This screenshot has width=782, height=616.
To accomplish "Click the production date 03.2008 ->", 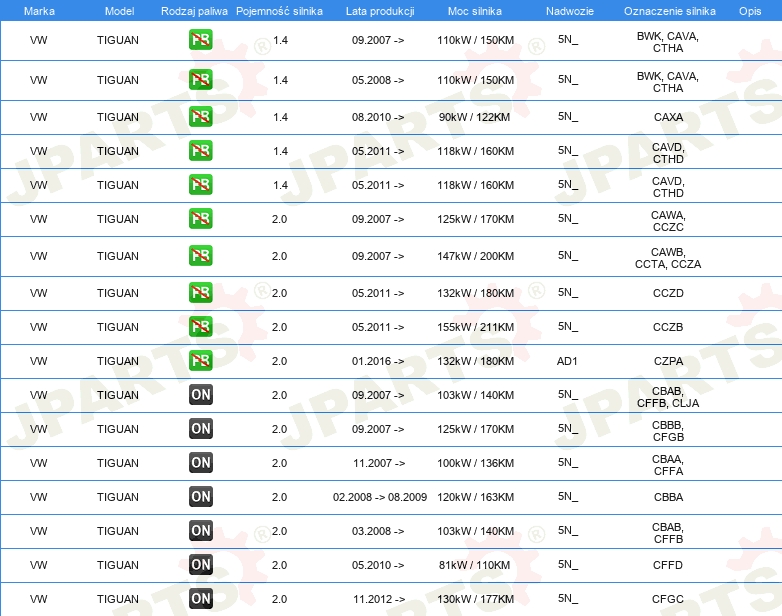I will pos(378,531).
